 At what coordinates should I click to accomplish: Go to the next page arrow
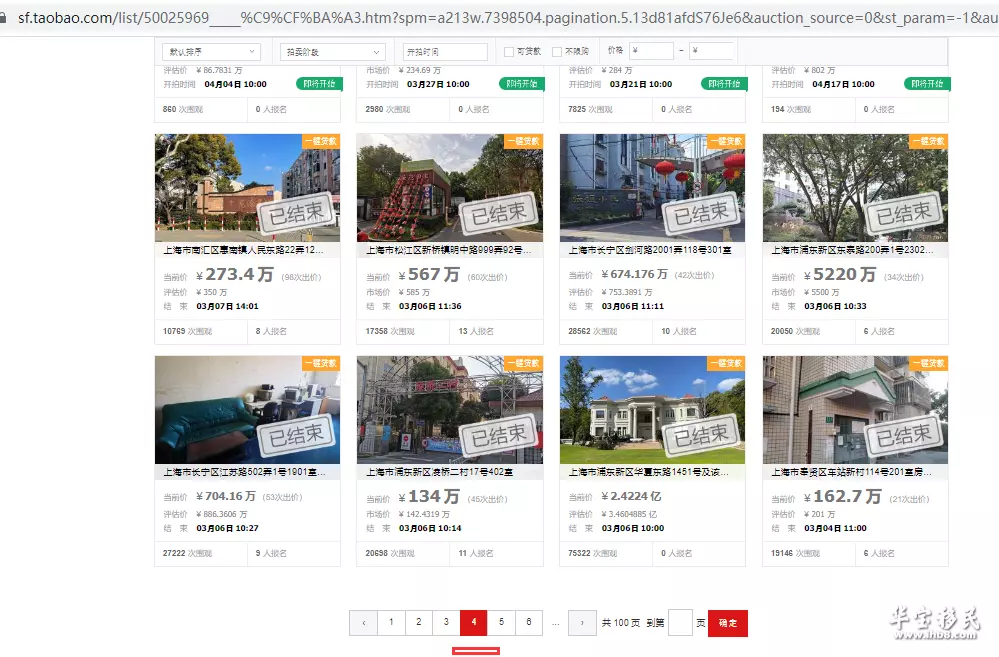(582, 623)
